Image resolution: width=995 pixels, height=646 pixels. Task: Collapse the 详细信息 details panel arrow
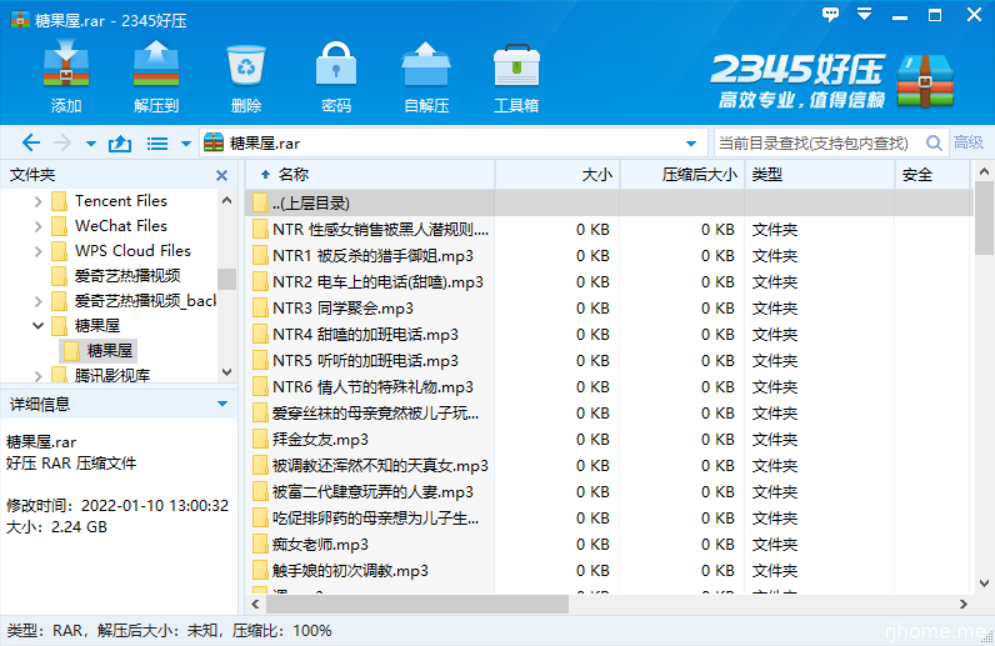pos(222,404)
